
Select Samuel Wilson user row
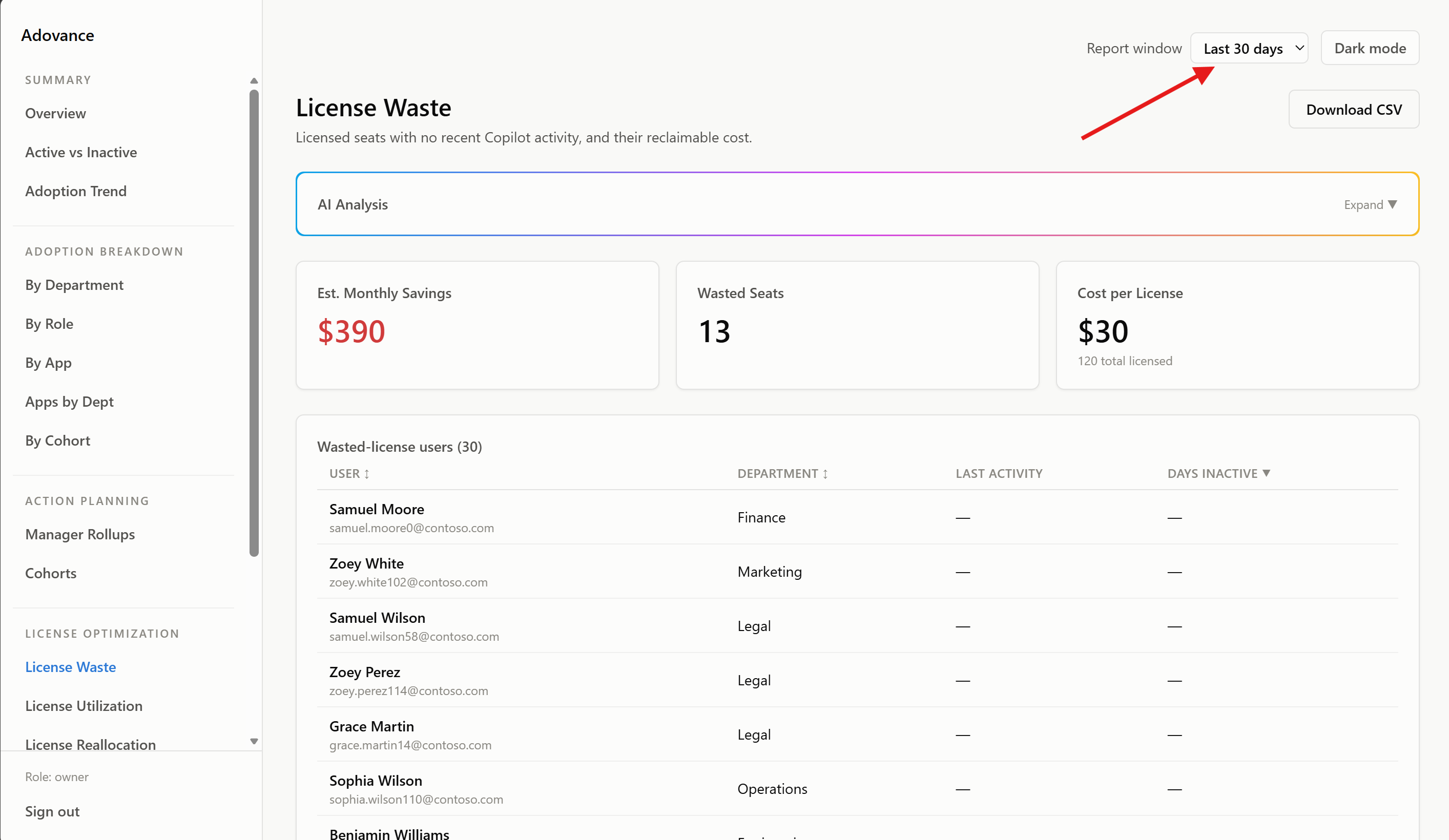(x=857, y=626)
